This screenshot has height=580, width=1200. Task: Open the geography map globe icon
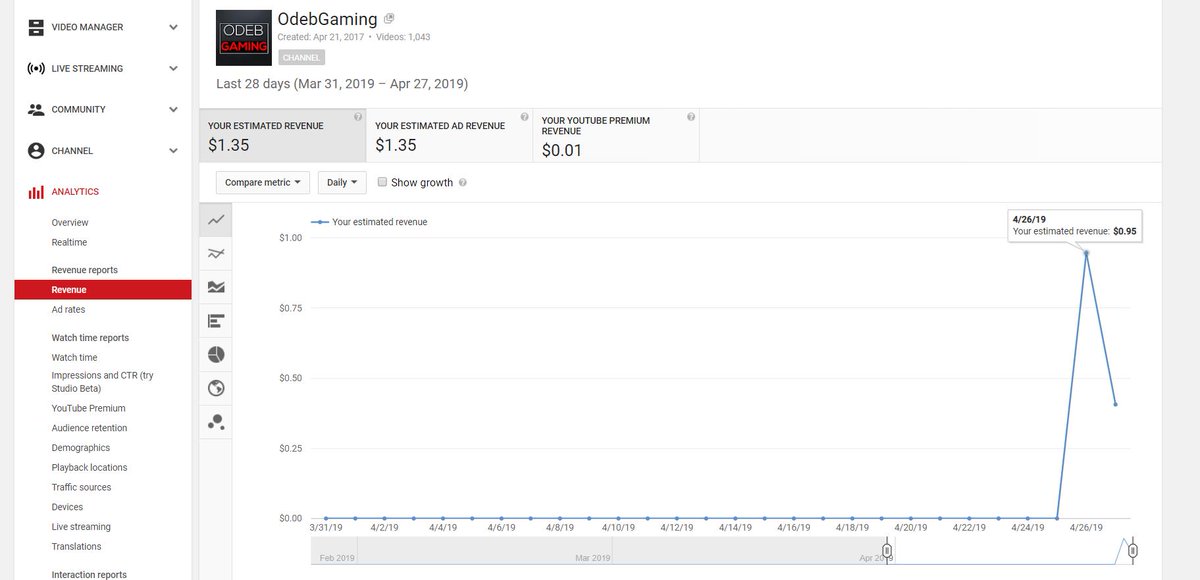(x=216, y=388)
